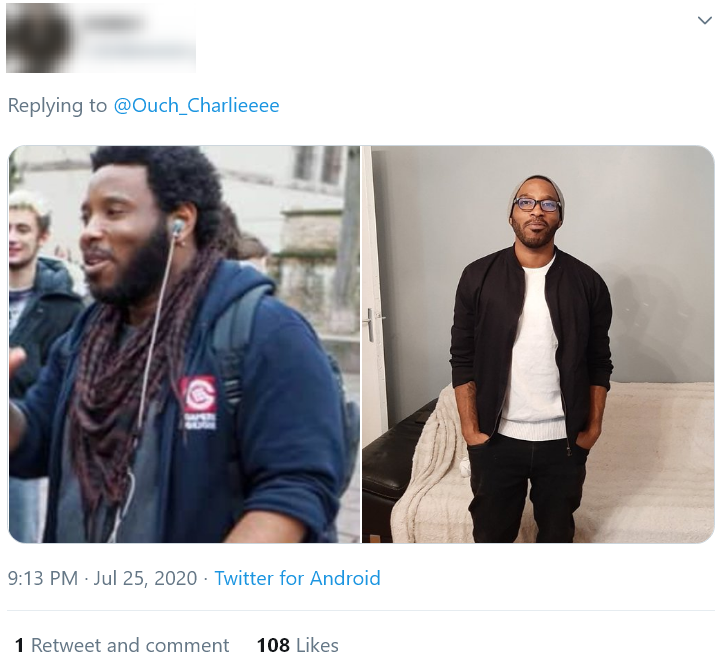The image size is (722, 670).
Task: Open right photo of man in black jacket
Action: 538,344
